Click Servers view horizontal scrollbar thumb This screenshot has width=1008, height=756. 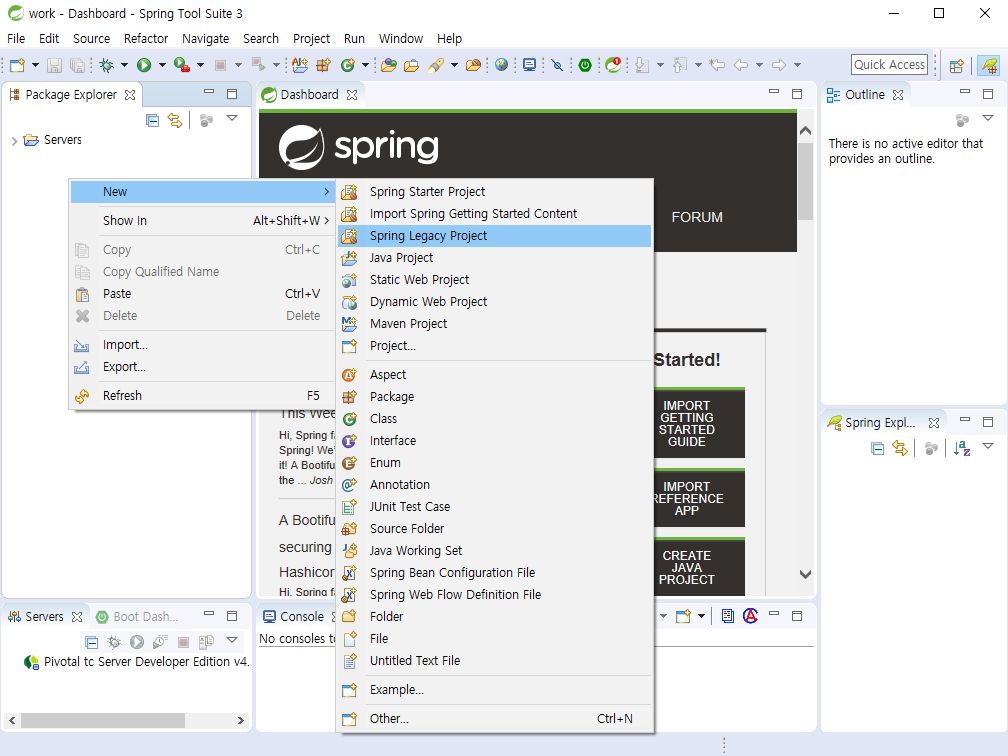coord(103,721)
